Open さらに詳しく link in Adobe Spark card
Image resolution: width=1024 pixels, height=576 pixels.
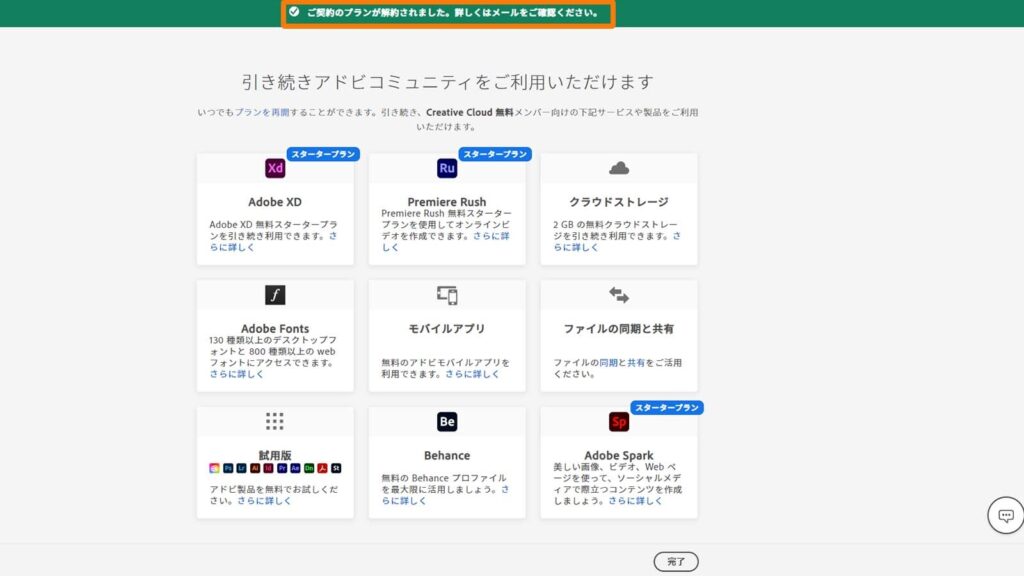pyautogui.click(x=635, y=501)
